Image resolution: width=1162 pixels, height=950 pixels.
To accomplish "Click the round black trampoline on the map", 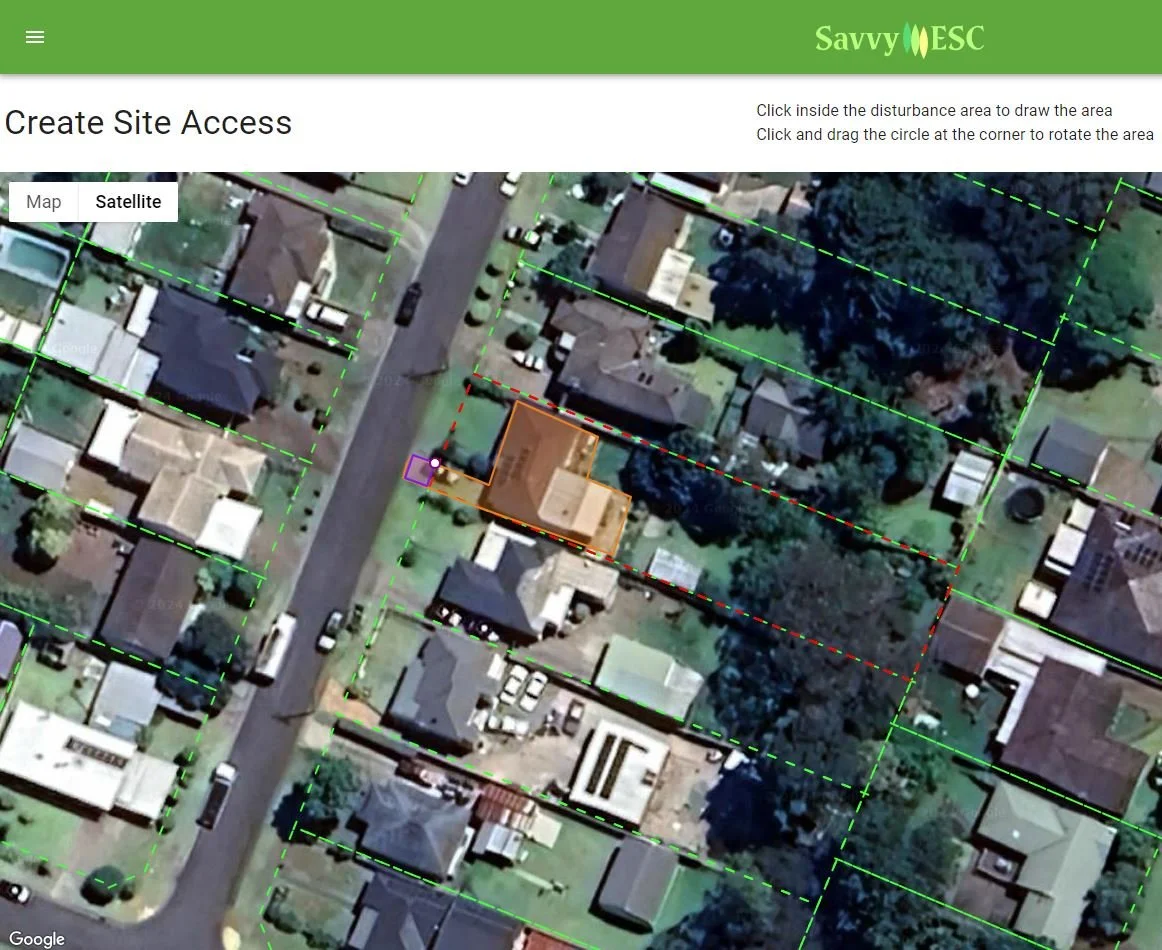I will point(1025,504).
